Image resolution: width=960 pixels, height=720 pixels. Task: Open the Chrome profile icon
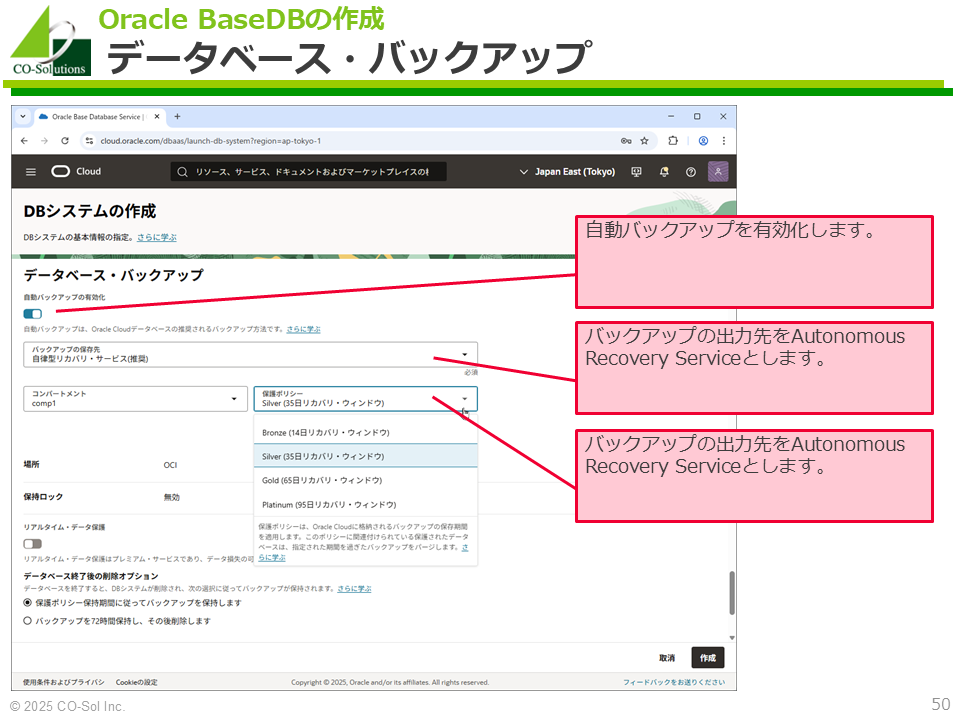[703, 141]
